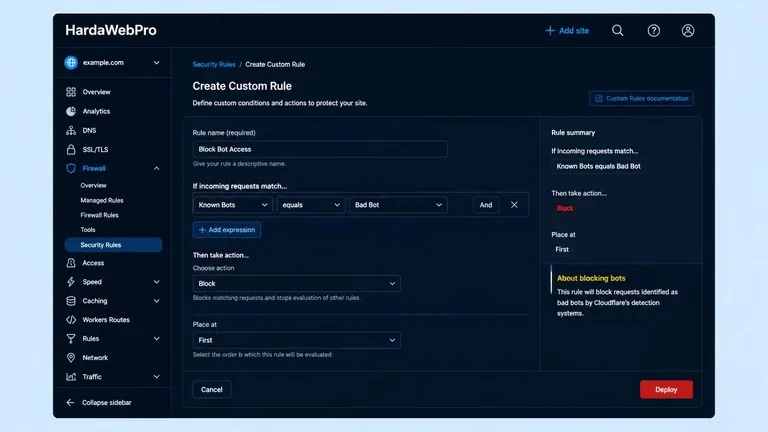The width and height of the screenshot is (768, 432).
Task: Click the Rules funnel icon
Action: (71, 338)
